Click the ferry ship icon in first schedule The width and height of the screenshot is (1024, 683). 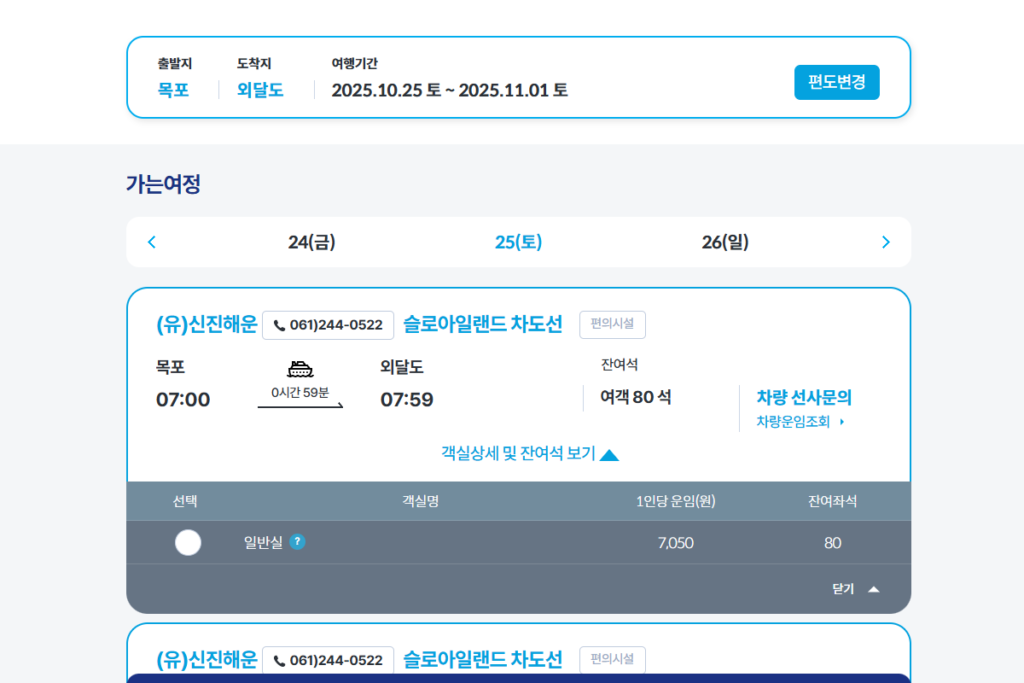click(300, 369)
